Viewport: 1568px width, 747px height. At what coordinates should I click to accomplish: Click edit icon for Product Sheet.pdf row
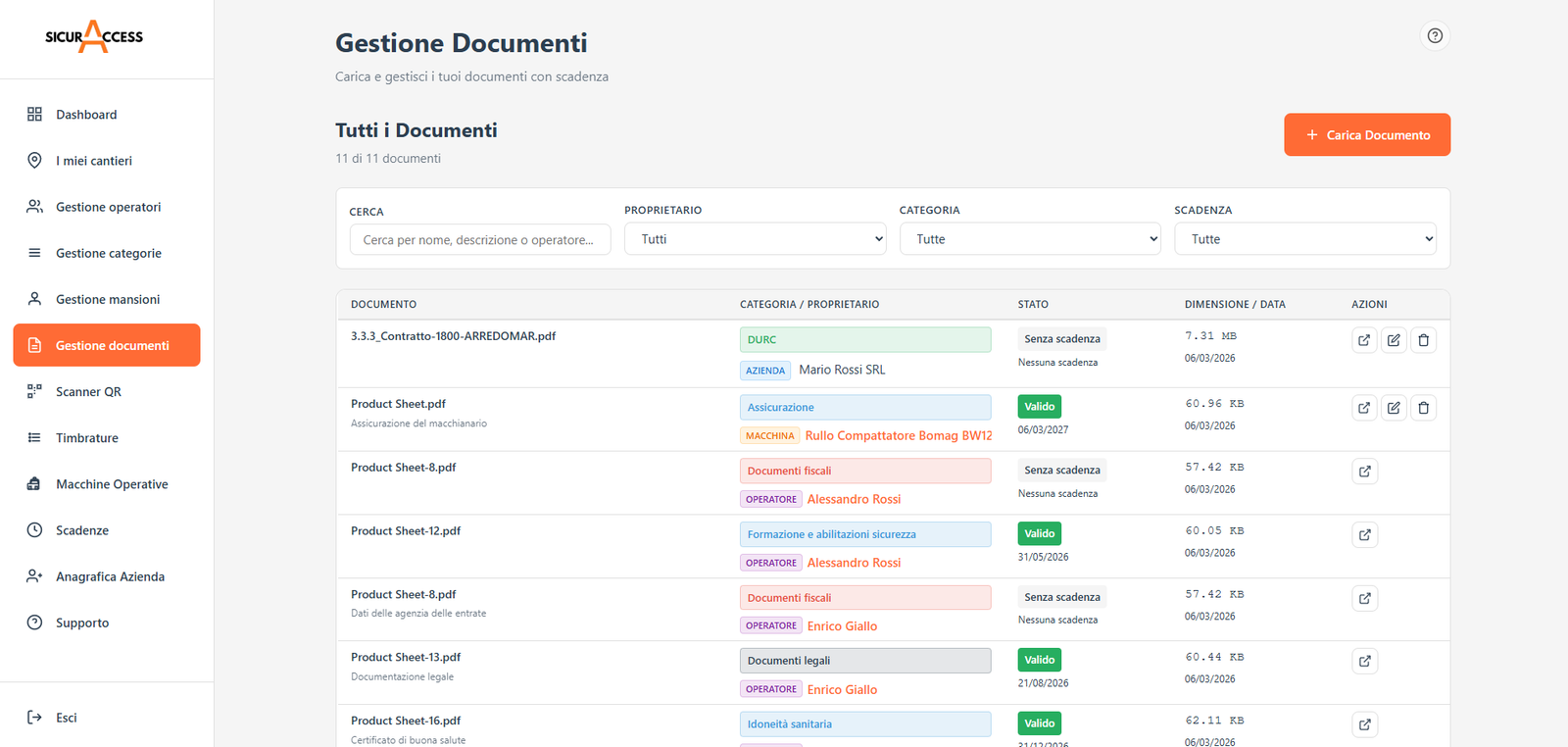coord(1394,408)
